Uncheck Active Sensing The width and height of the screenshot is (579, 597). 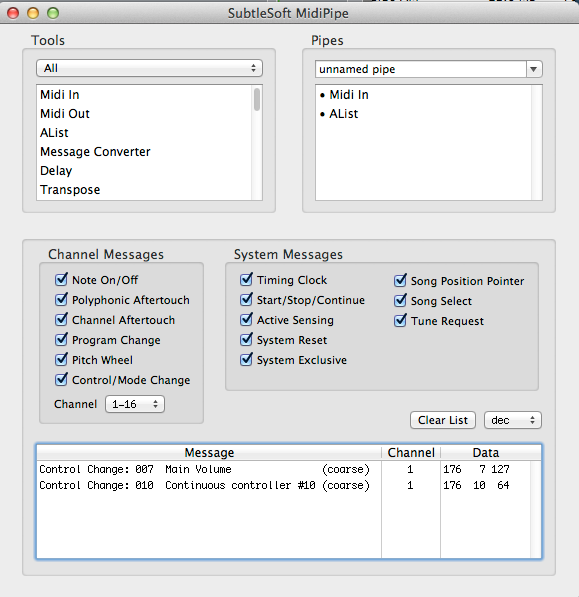click(246, 320)
